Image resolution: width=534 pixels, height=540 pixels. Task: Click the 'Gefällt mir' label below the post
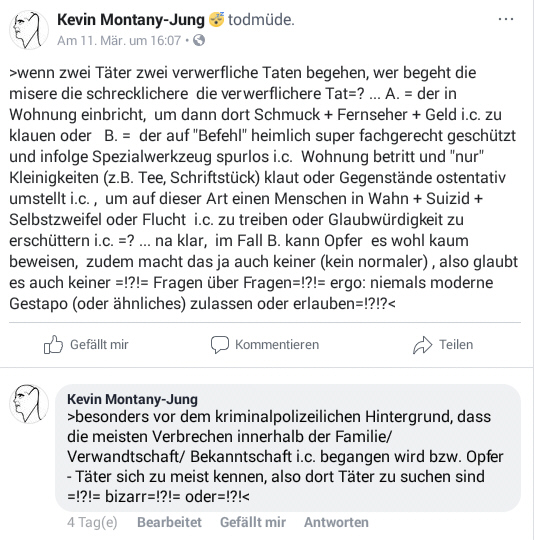tap(99, 345)
